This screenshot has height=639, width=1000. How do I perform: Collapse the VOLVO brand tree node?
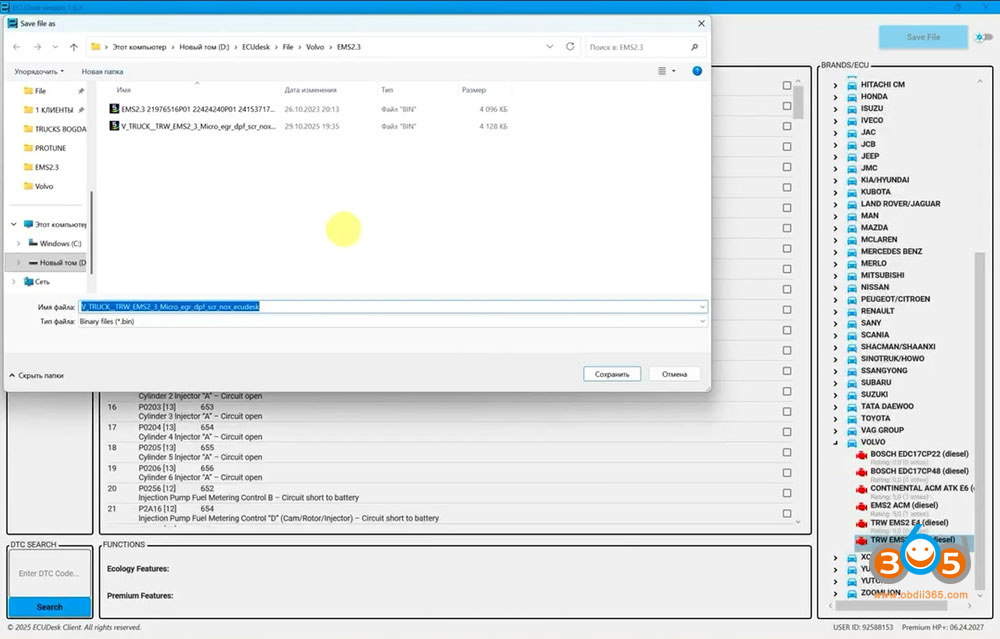tap(836, 442)
